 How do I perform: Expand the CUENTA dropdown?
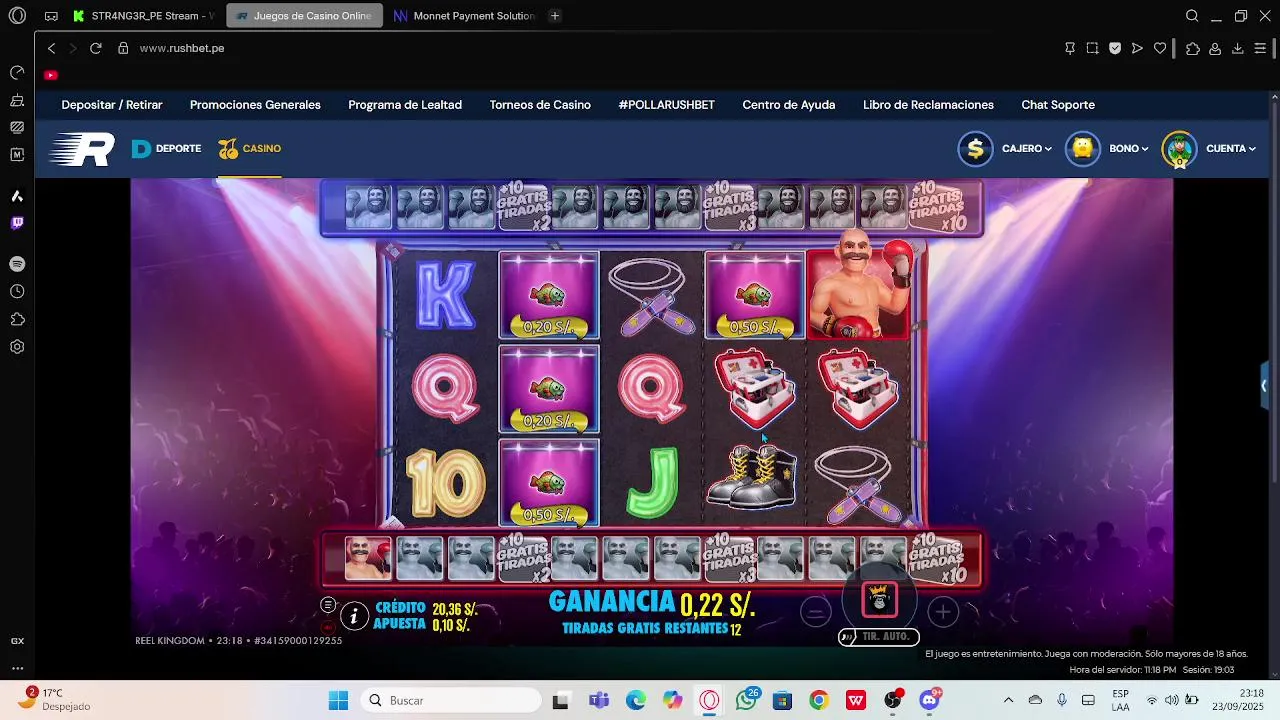coord(1231,149)
